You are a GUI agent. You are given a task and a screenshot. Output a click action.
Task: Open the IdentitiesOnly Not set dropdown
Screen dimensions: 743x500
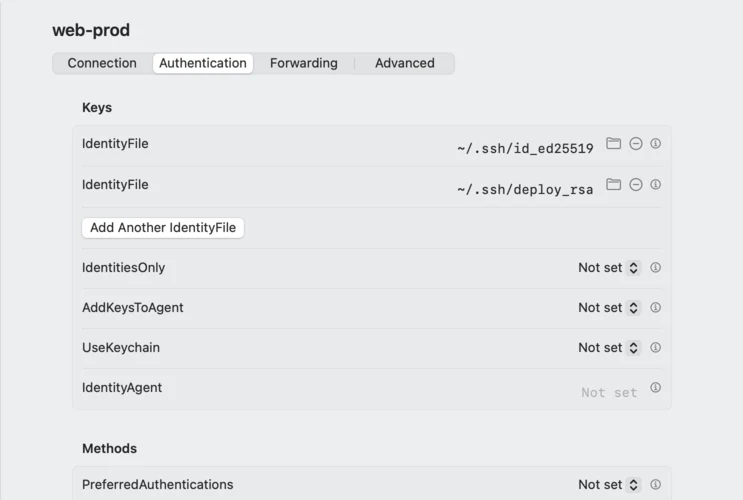pos(609,268)
